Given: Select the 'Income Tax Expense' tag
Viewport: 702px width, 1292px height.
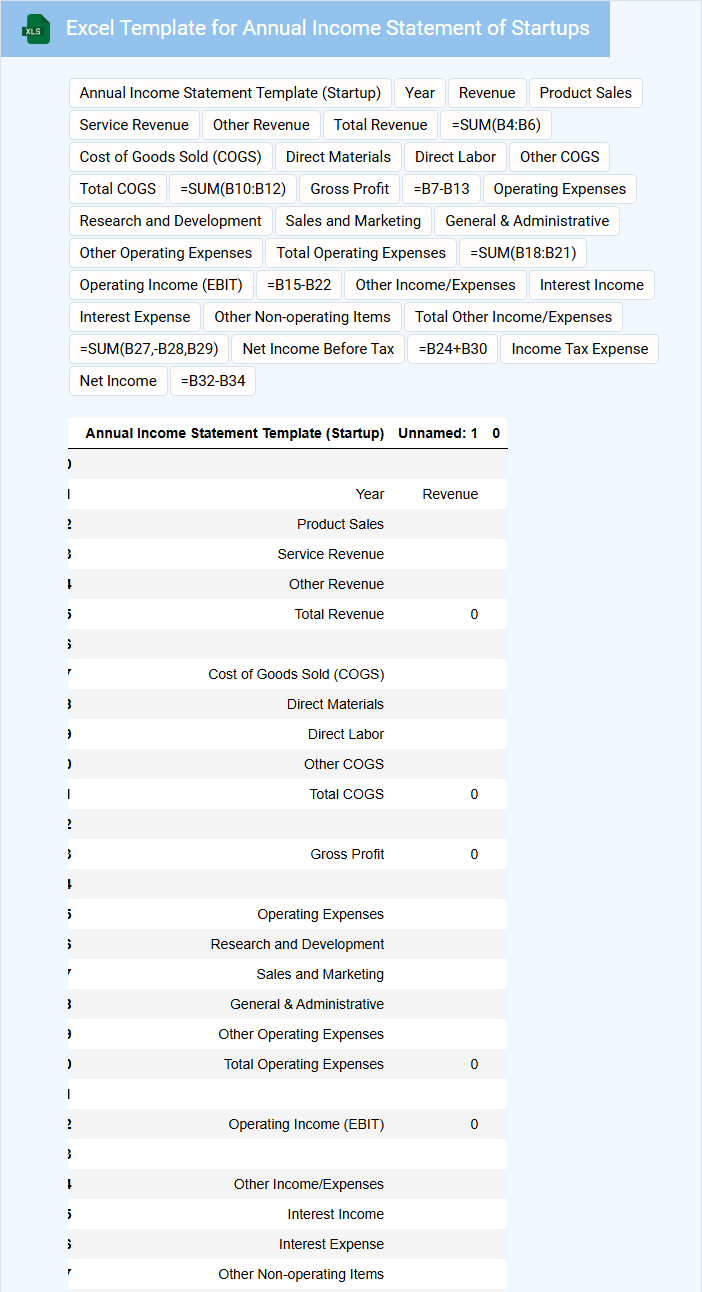Looking at the screenshot, I should [x=580, y=349].
